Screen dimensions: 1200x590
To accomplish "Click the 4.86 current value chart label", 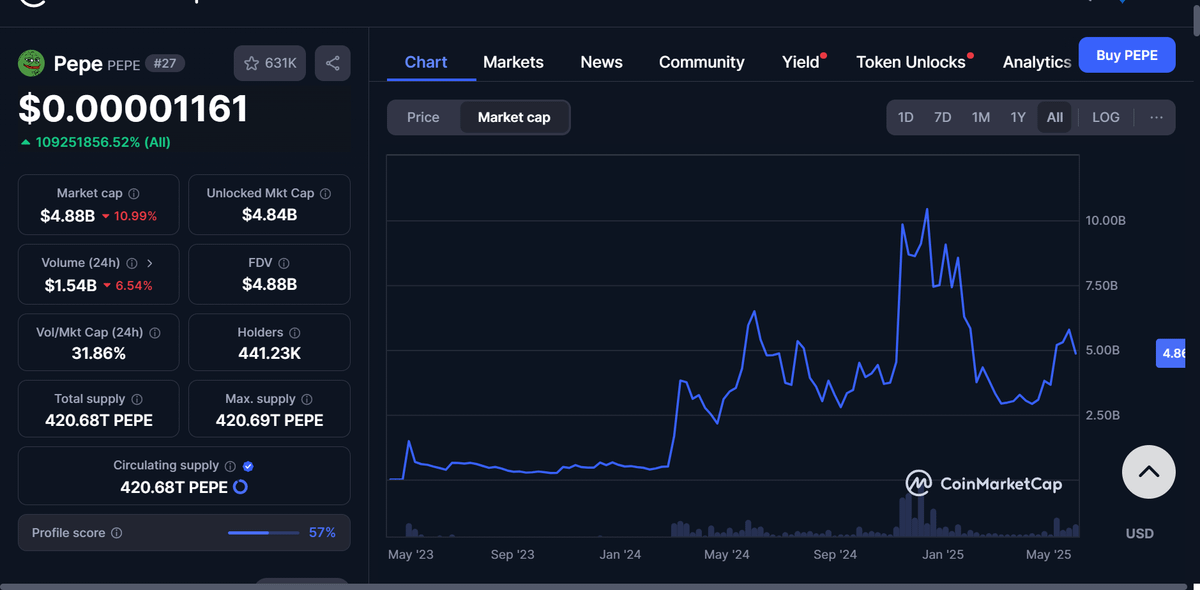I will [1172, 353].
